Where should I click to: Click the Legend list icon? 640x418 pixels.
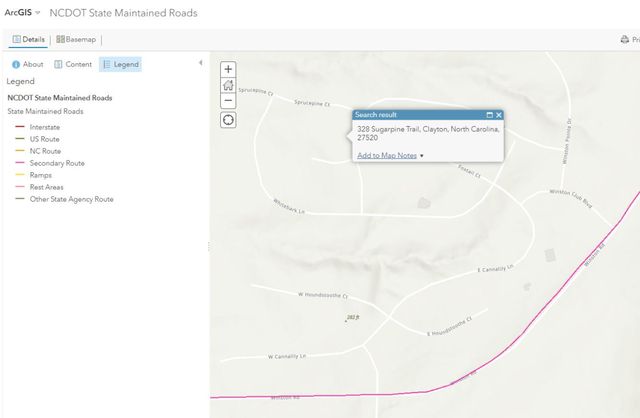[107, 64]
